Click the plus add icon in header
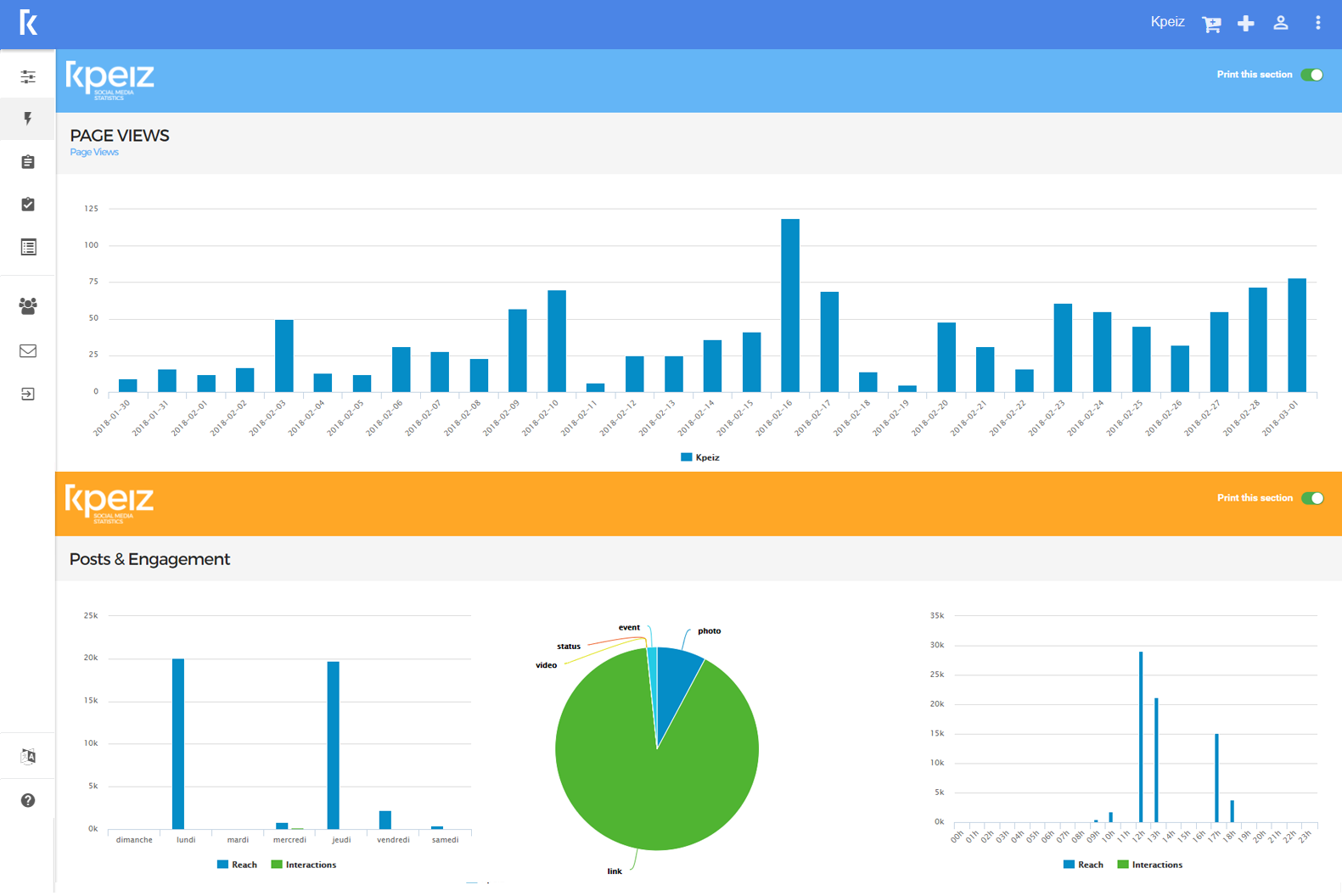The height and width of the screenshot is (896, 1342). 1245,24
